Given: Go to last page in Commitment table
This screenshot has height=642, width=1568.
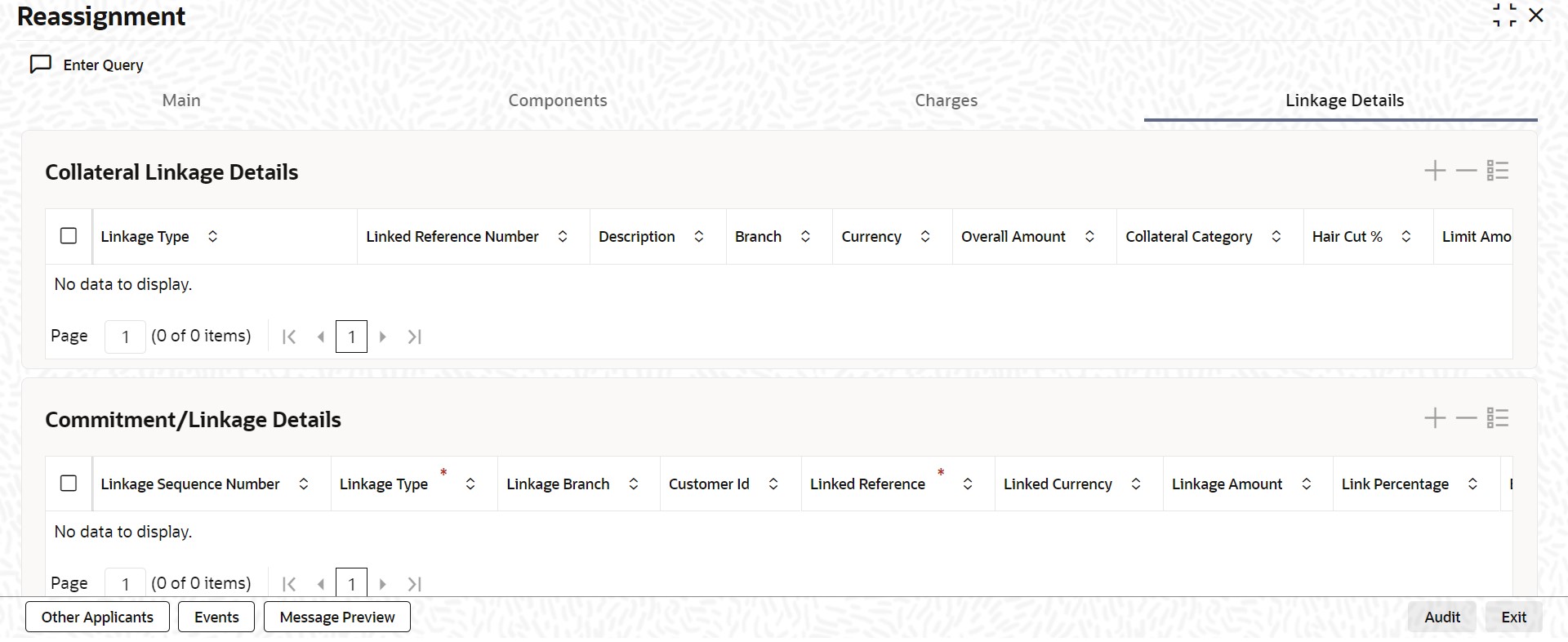Looking at the screenshot, I should [415, 584].
